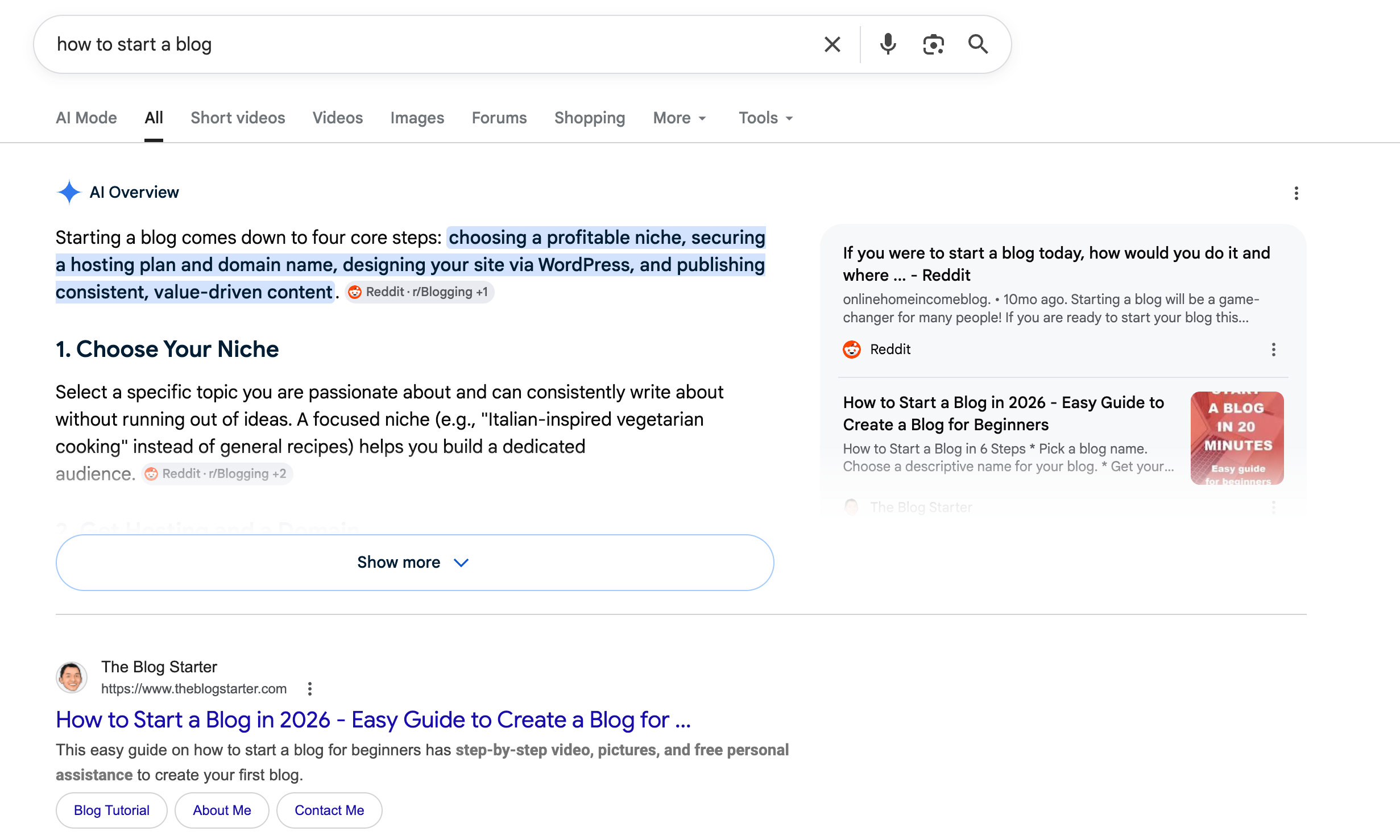Image resolution: width=1400 pixels, height=840 pixels.
Task: Expand AI Overview with Show more
Action: point(415,562)
